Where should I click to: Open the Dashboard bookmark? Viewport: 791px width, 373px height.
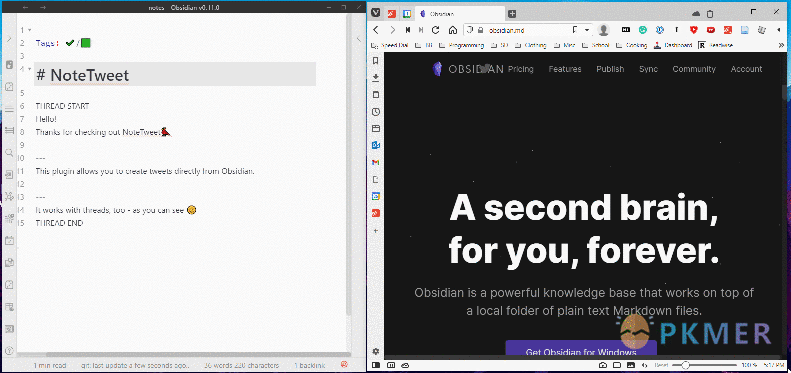673,45
